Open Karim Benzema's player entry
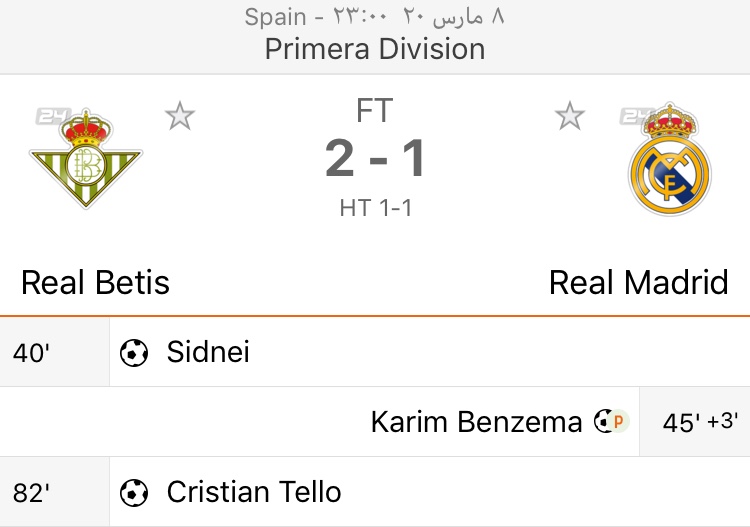750x527 pixels. click(x=476, y=422)
